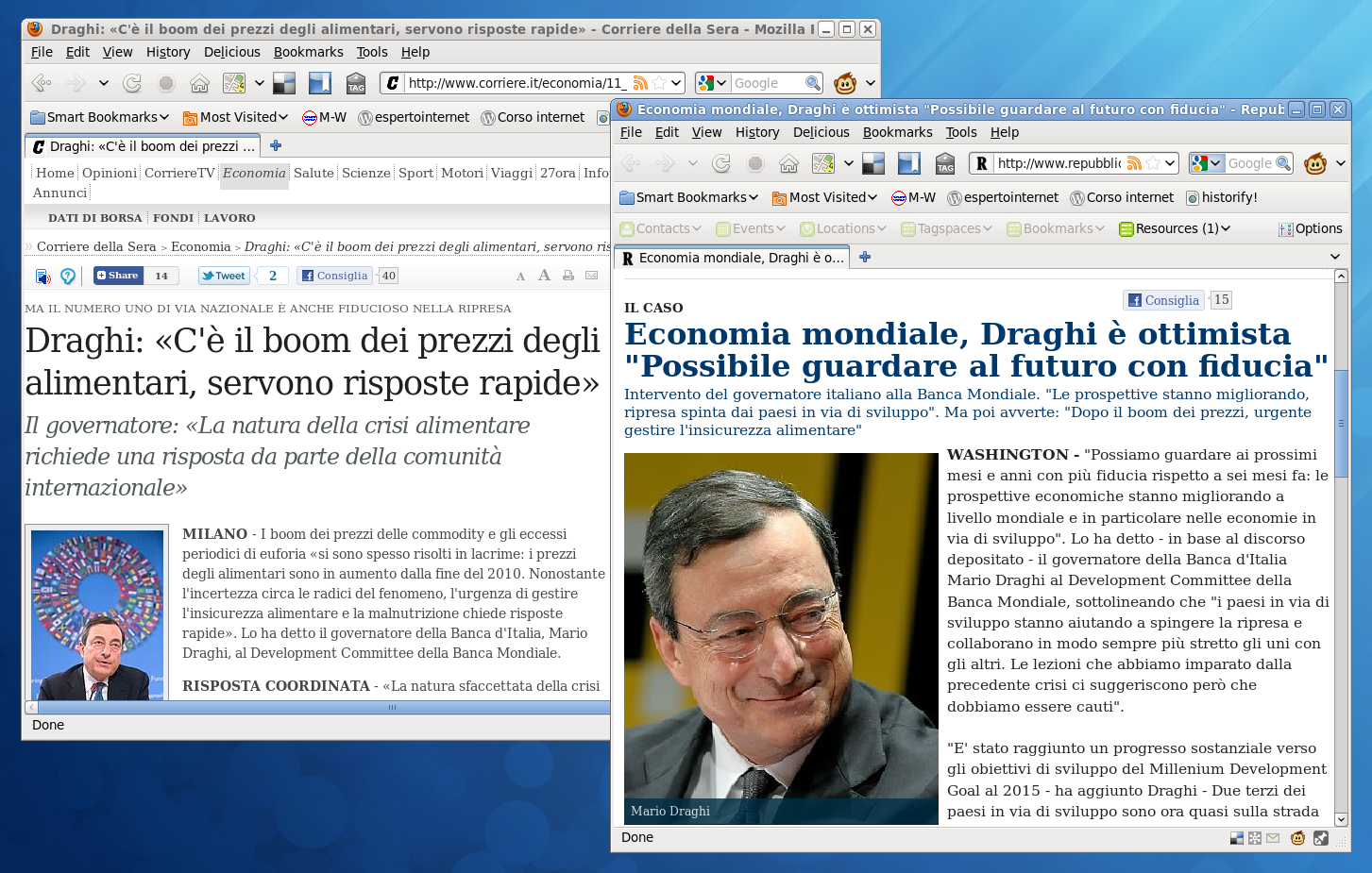Viewport: 1372px width, 873px height.
Task: Open search engine selector in Corriere window
Action: pos(713,83)
